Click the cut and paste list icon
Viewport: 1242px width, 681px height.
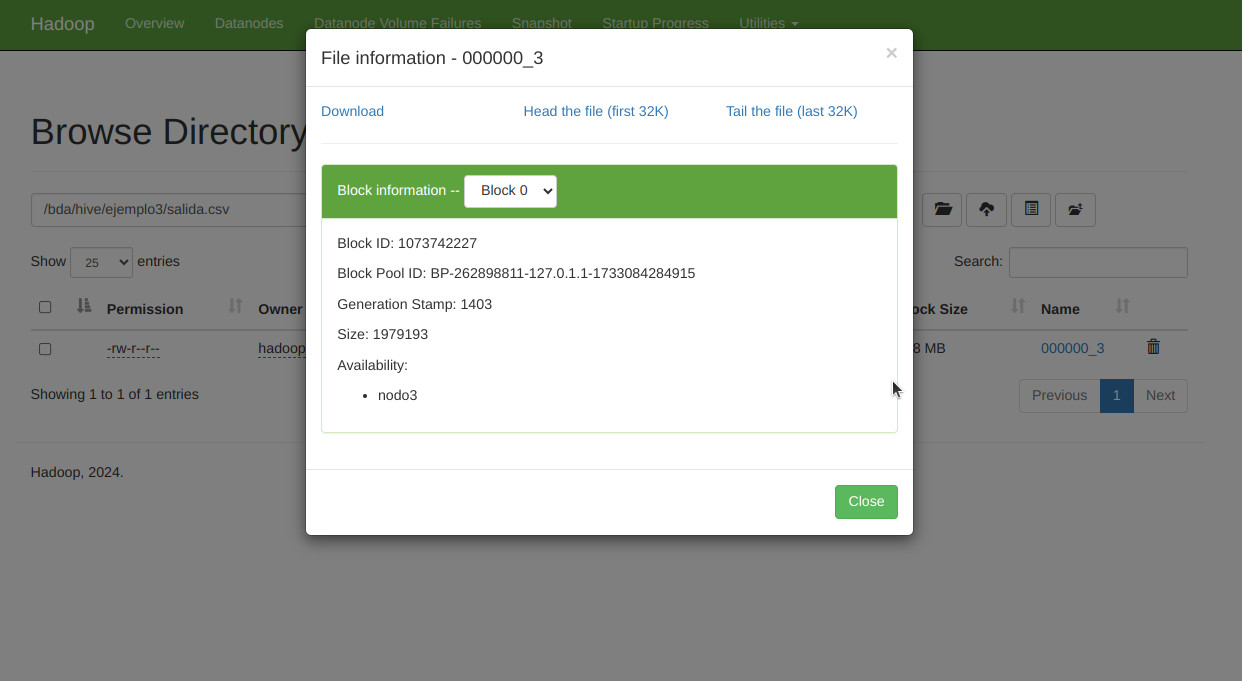coord(1031,209)
